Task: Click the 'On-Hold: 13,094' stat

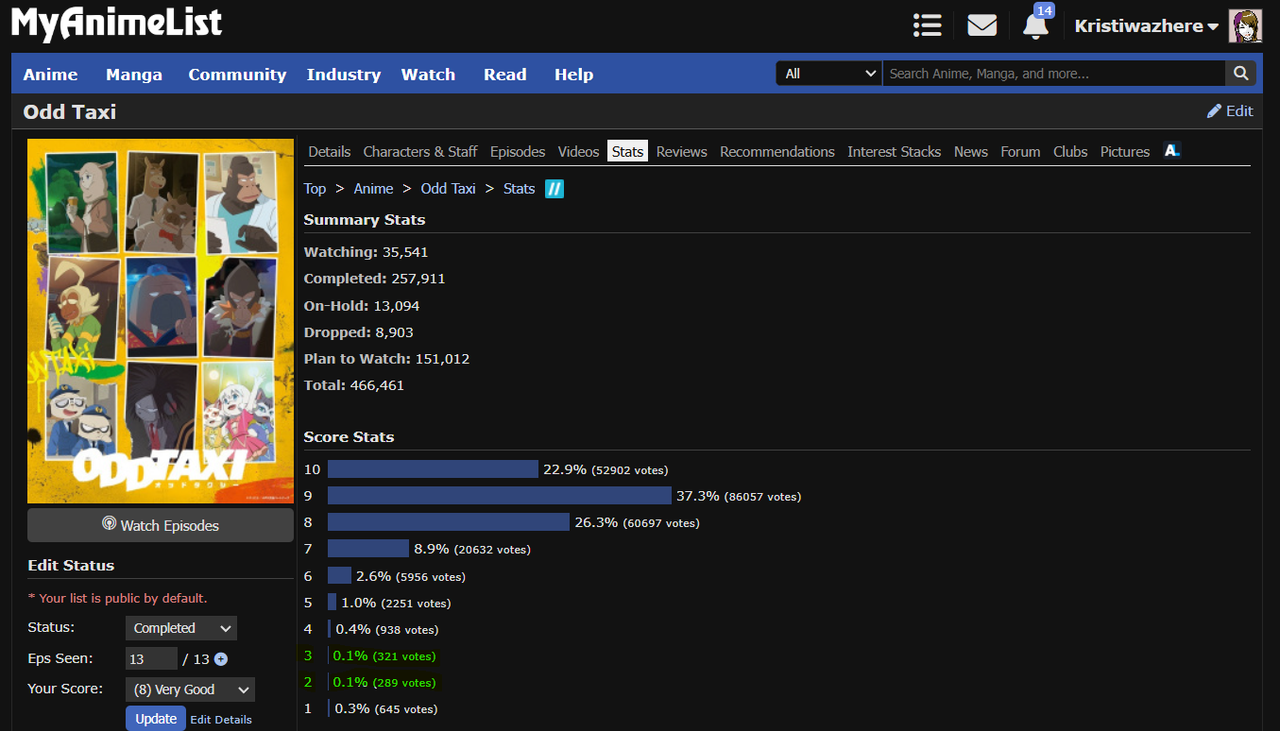Action: click(x=362, y=306)
